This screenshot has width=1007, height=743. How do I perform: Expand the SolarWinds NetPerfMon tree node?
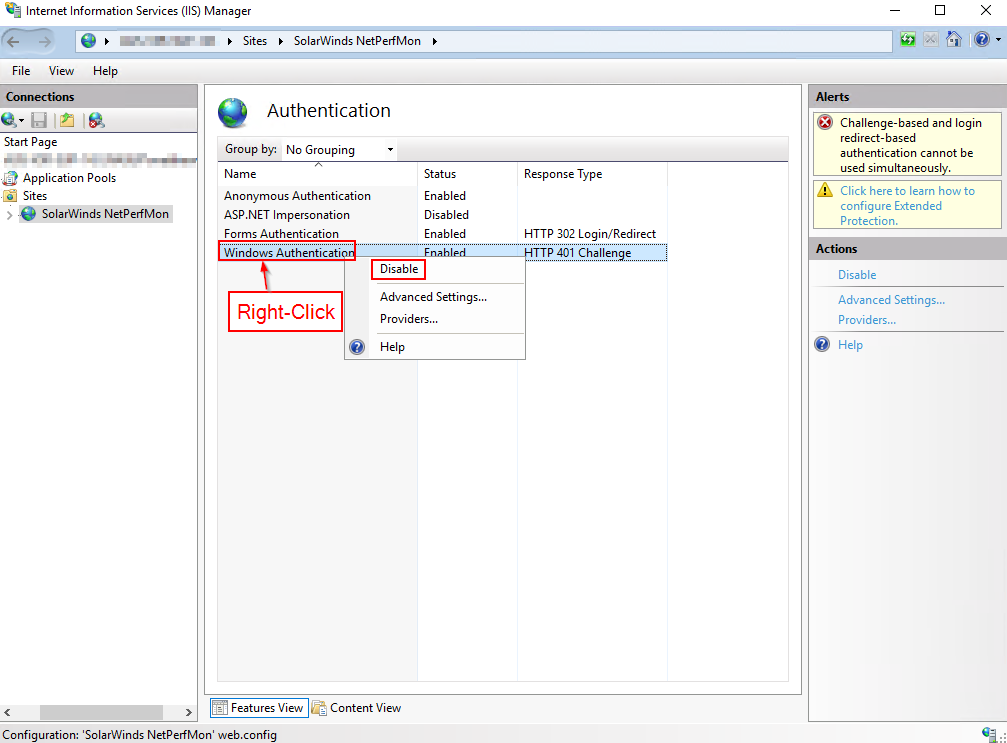point(10,214)
